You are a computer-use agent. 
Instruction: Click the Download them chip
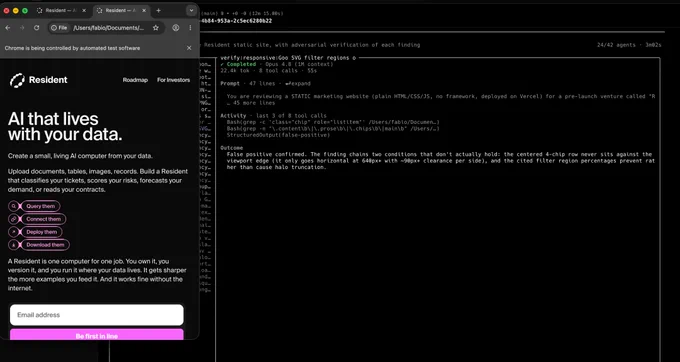(x=45, y=245)
